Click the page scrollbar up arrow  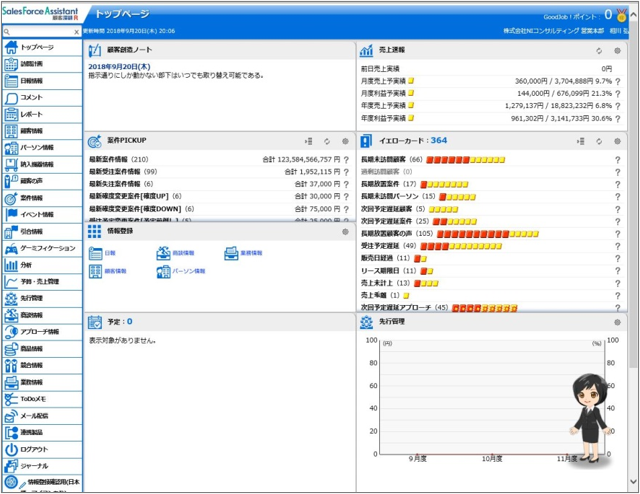point(633,14)
